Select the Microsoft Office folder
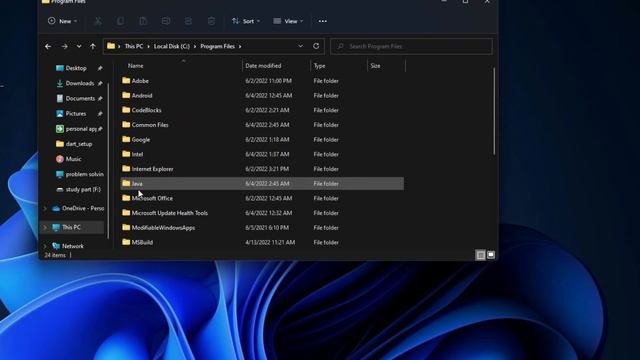 tap(262, 198)
